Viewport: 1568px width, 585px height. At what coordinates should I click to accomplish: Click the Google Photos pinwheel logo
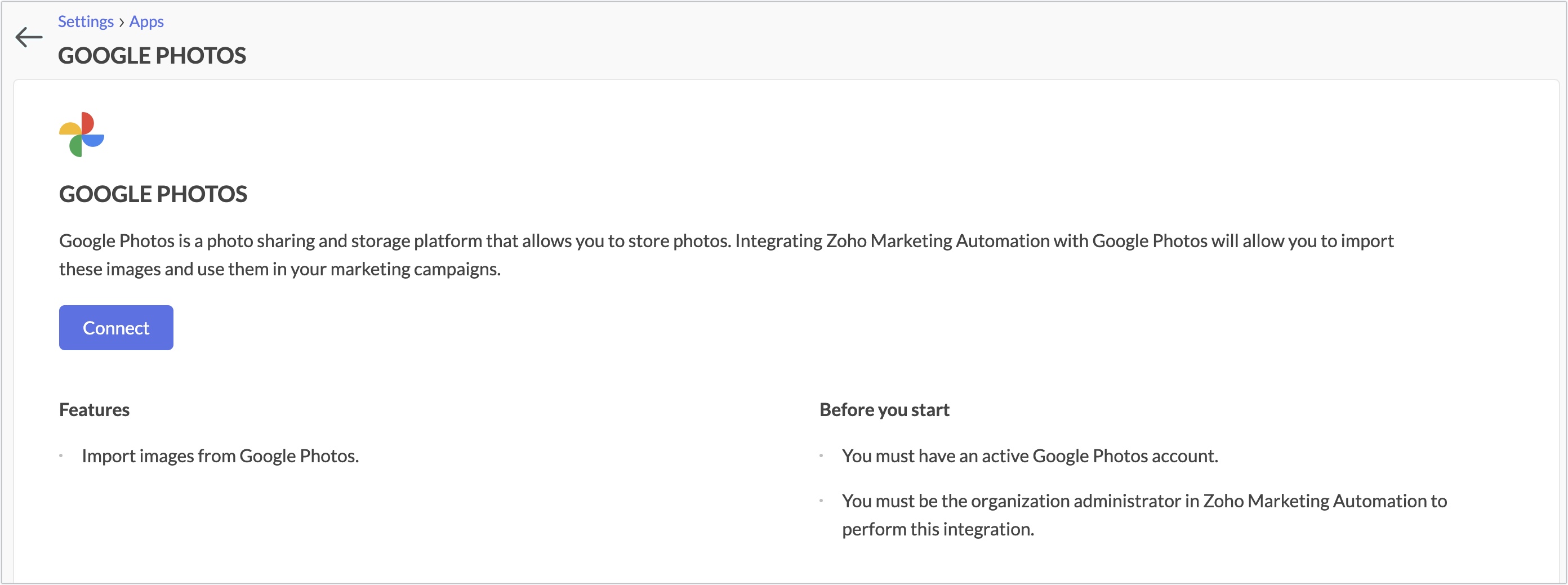82,135
